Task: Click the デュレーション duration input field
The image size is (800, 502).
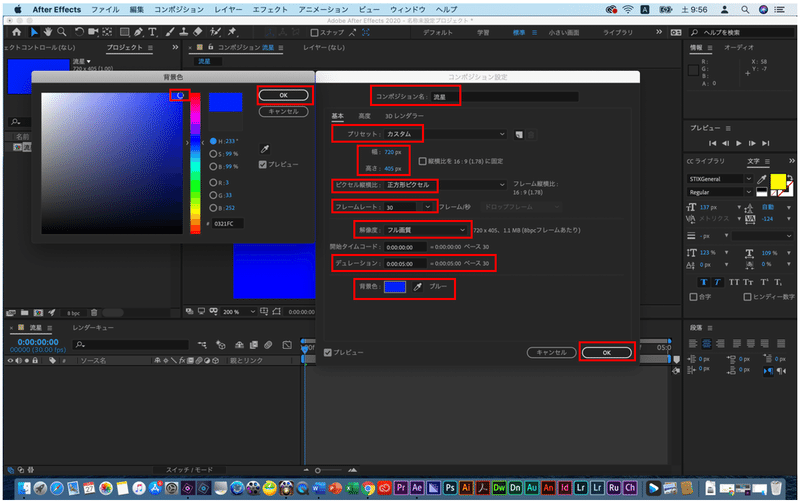Action: (x=405, y=264)
